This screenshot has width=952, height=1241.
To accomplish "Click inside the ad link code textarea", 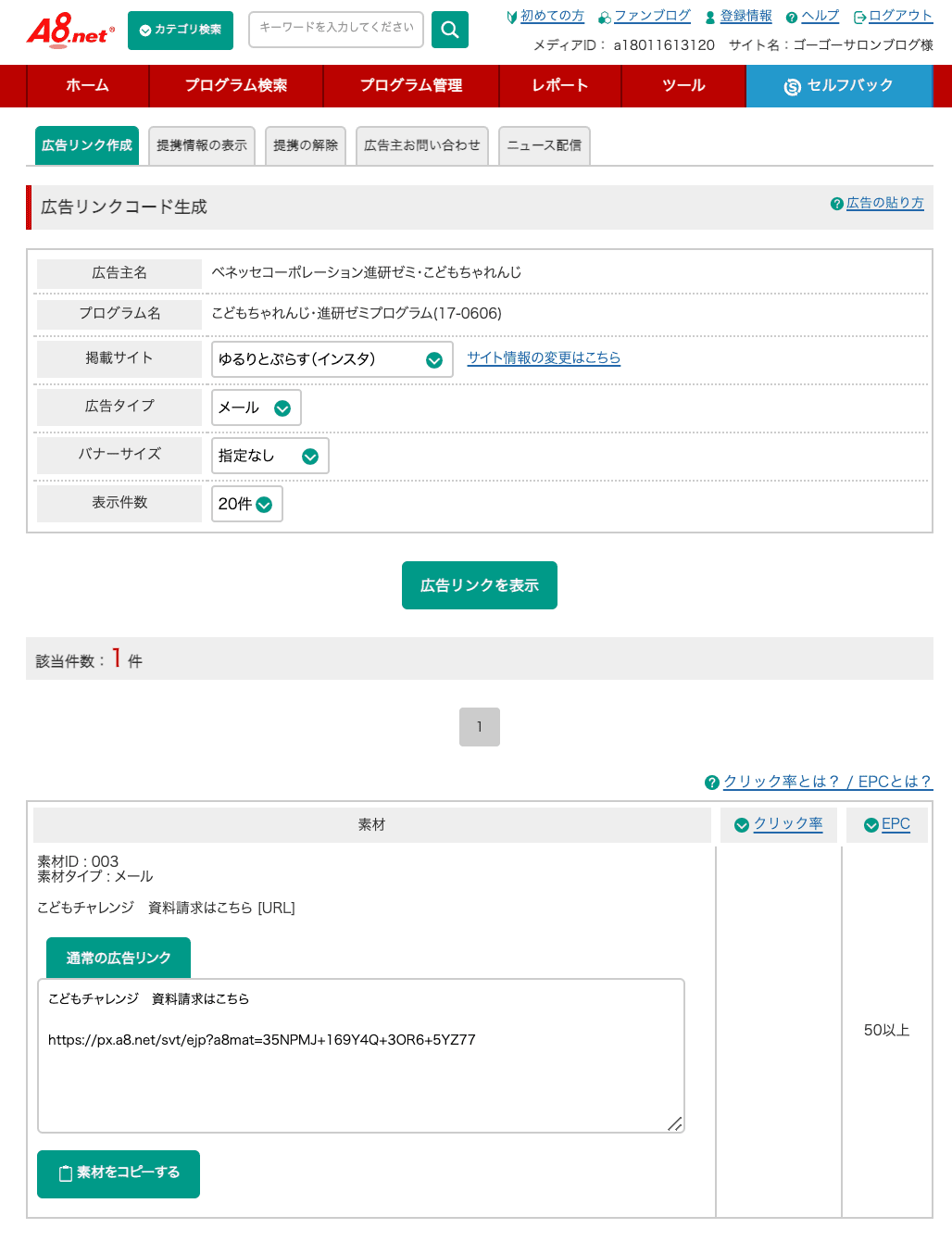I will coord(361,1056).
